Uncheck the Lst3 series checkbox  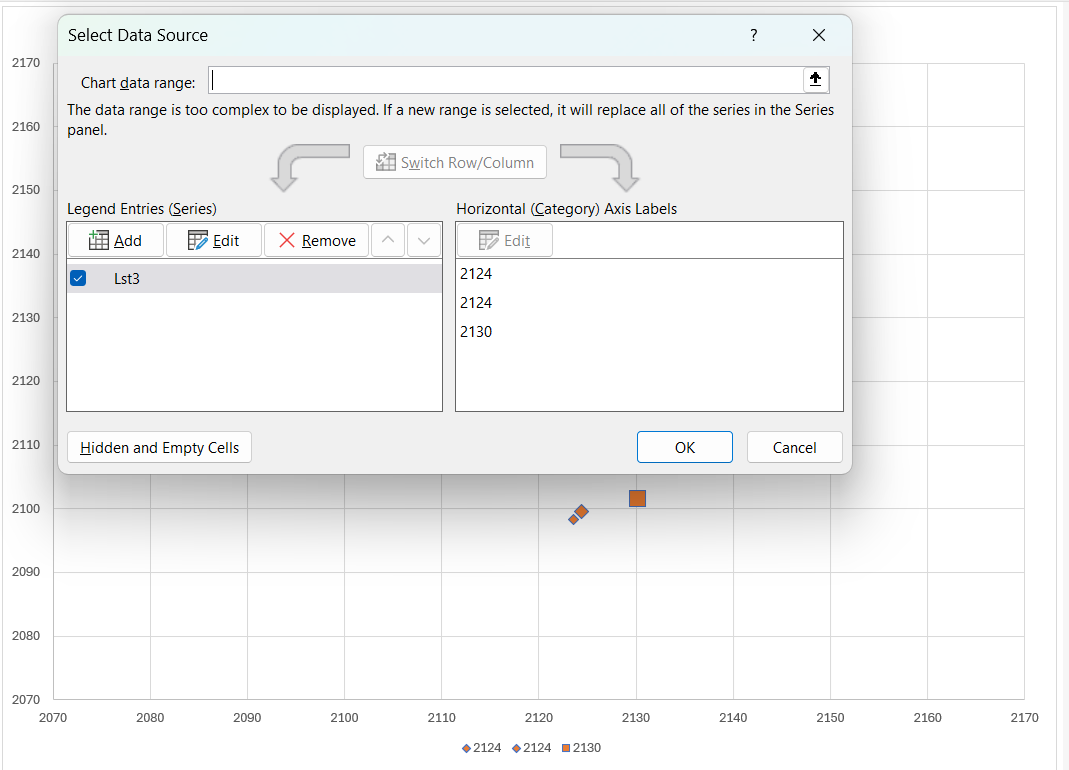coord(78,278)
